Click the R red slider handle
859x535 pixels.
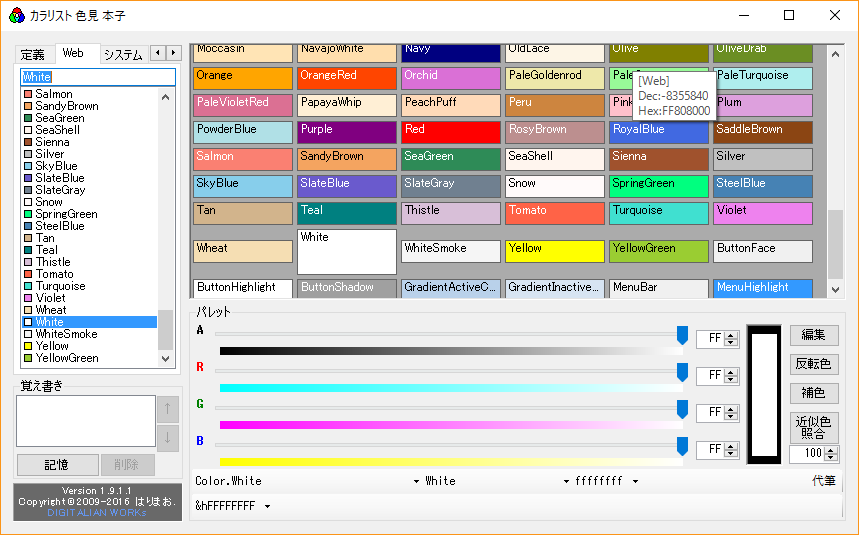[682, 372]
